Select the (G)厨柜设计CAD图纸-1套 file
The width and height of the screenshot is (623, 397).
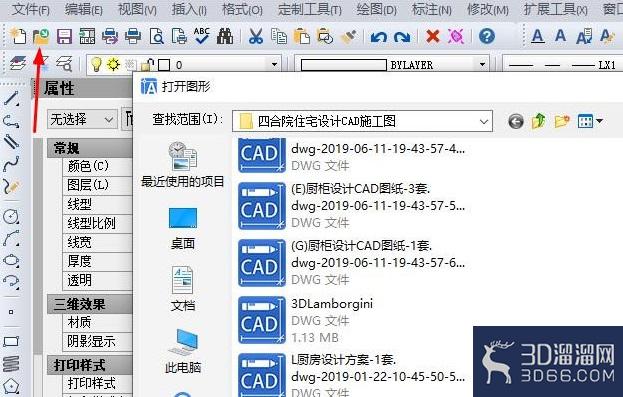click(351, 263)
